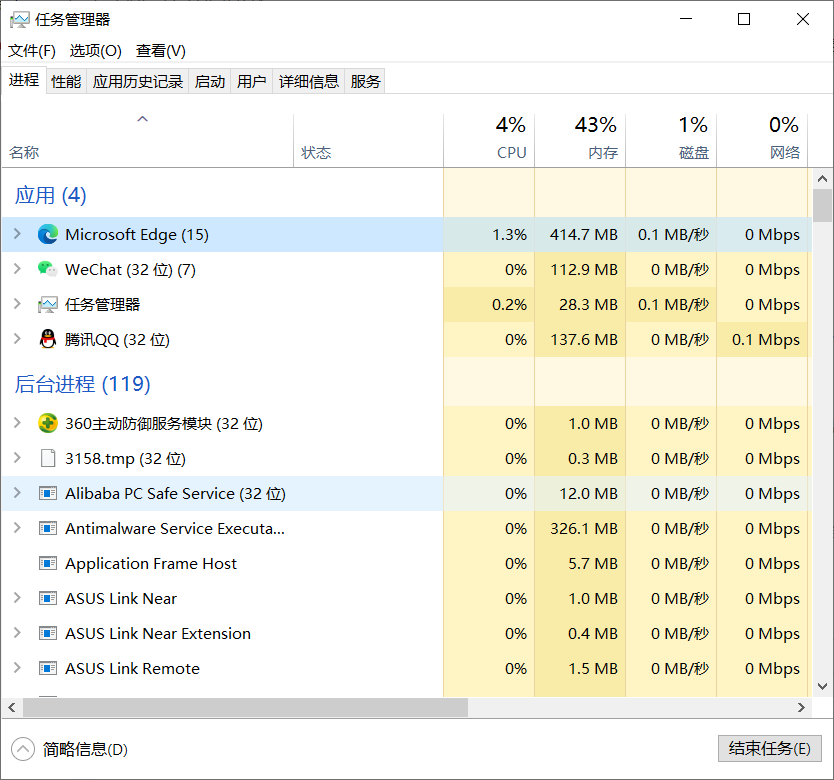This screenshot has height=780, width=834.
Task: Sort by the 状态 column header
Action: pos(368,141)
